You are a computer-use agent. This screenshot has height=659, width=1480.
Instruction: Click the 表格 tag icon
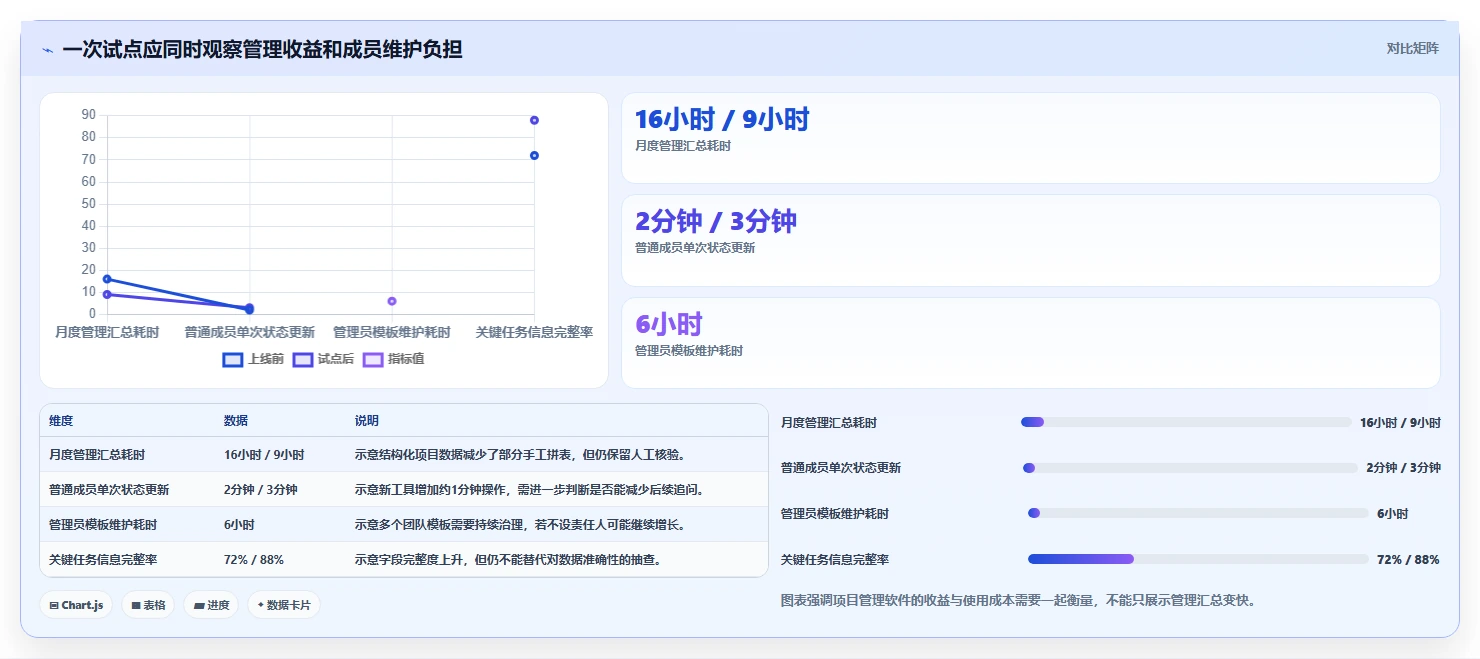click(x=135, y=606)
